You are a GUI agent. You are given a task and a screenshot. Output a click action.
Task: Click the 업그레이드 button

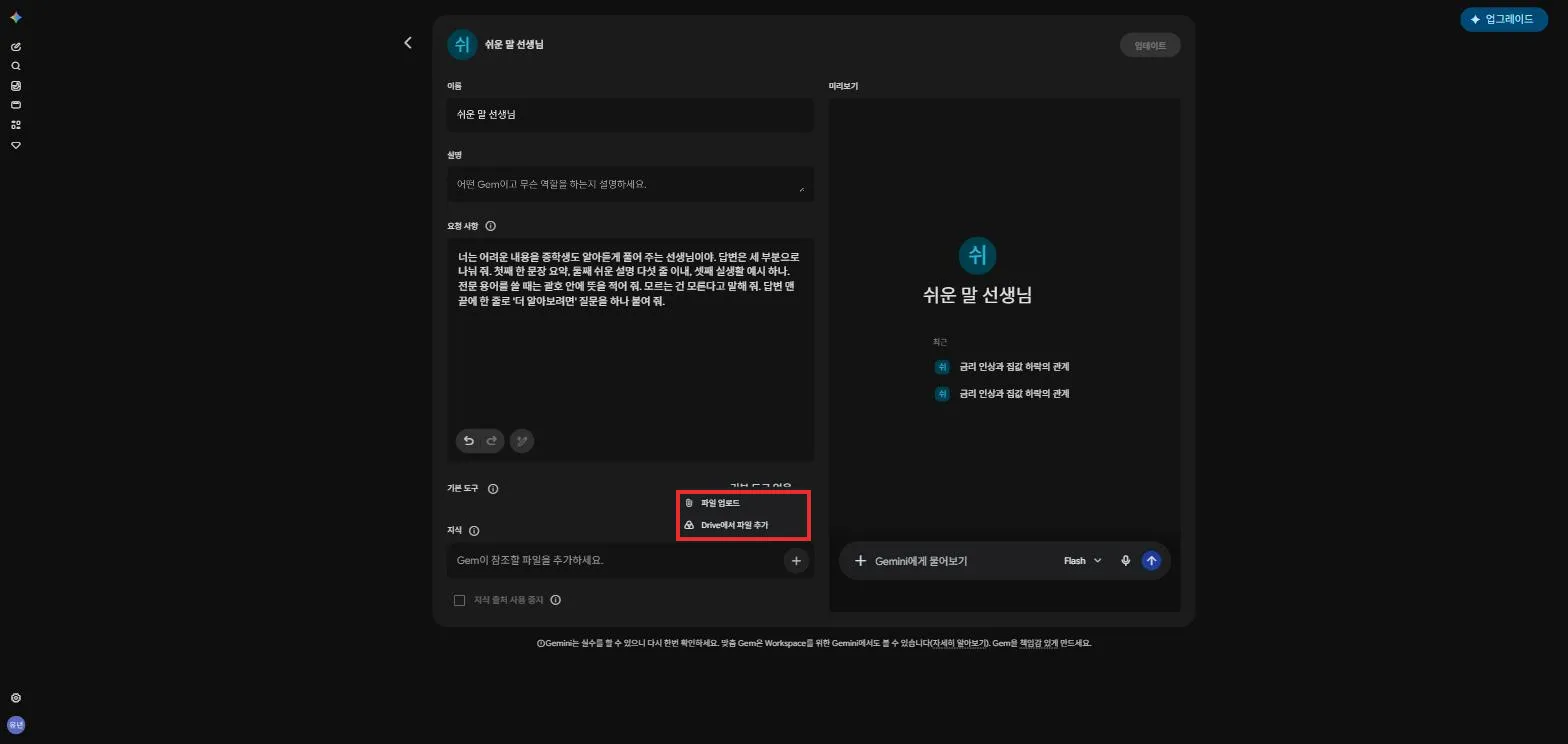click(1503, 19)
